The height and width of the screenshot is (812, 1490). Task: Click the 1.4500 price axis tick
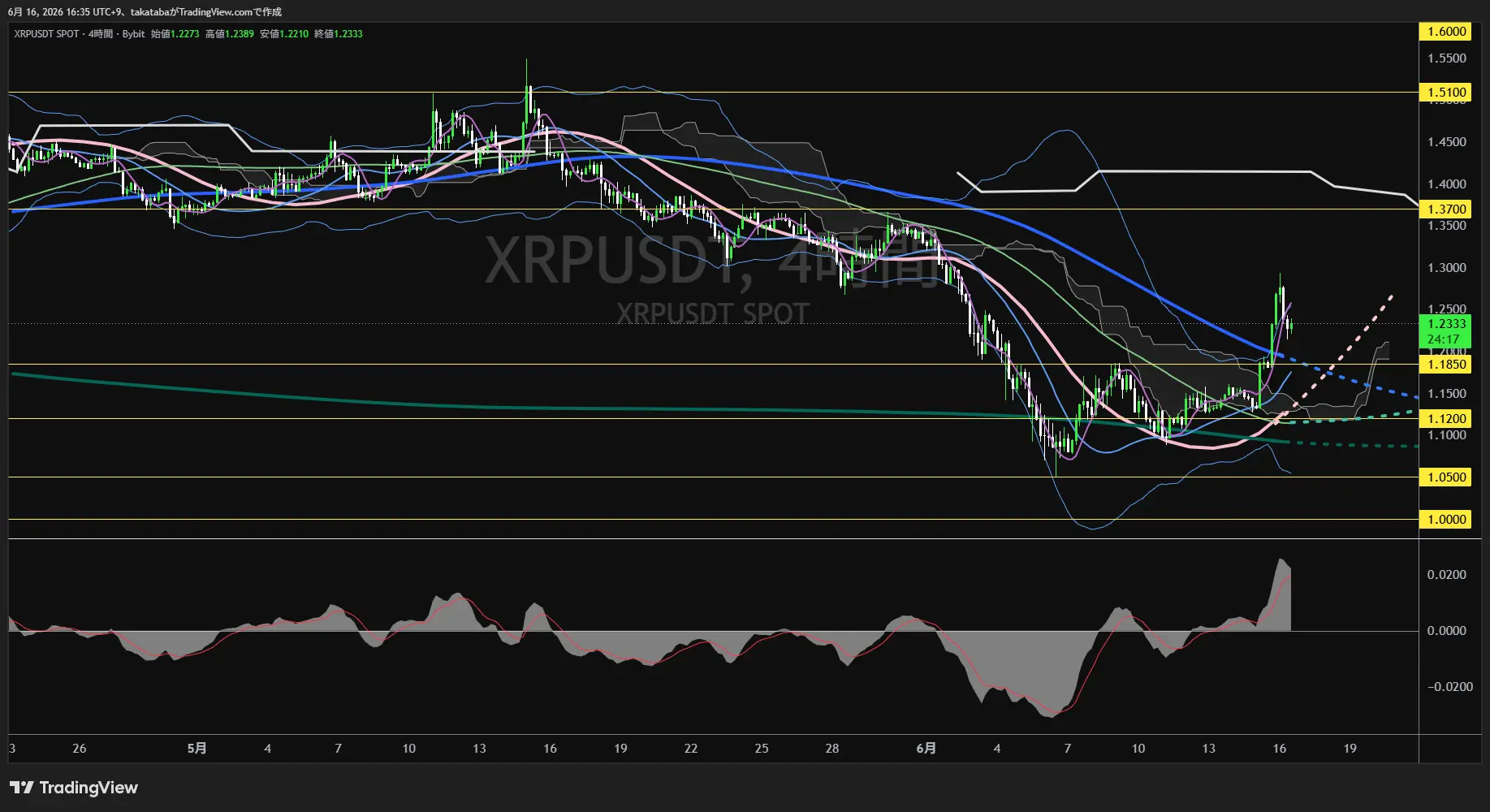(x=1447, y=142)
